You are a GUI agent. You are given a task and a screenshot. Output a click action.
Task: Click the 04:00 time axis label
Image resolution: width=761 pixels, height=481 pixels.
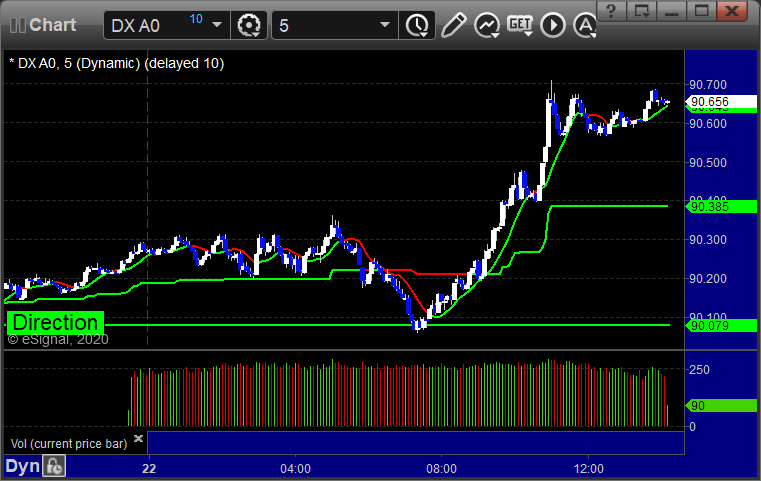point(295,469)
